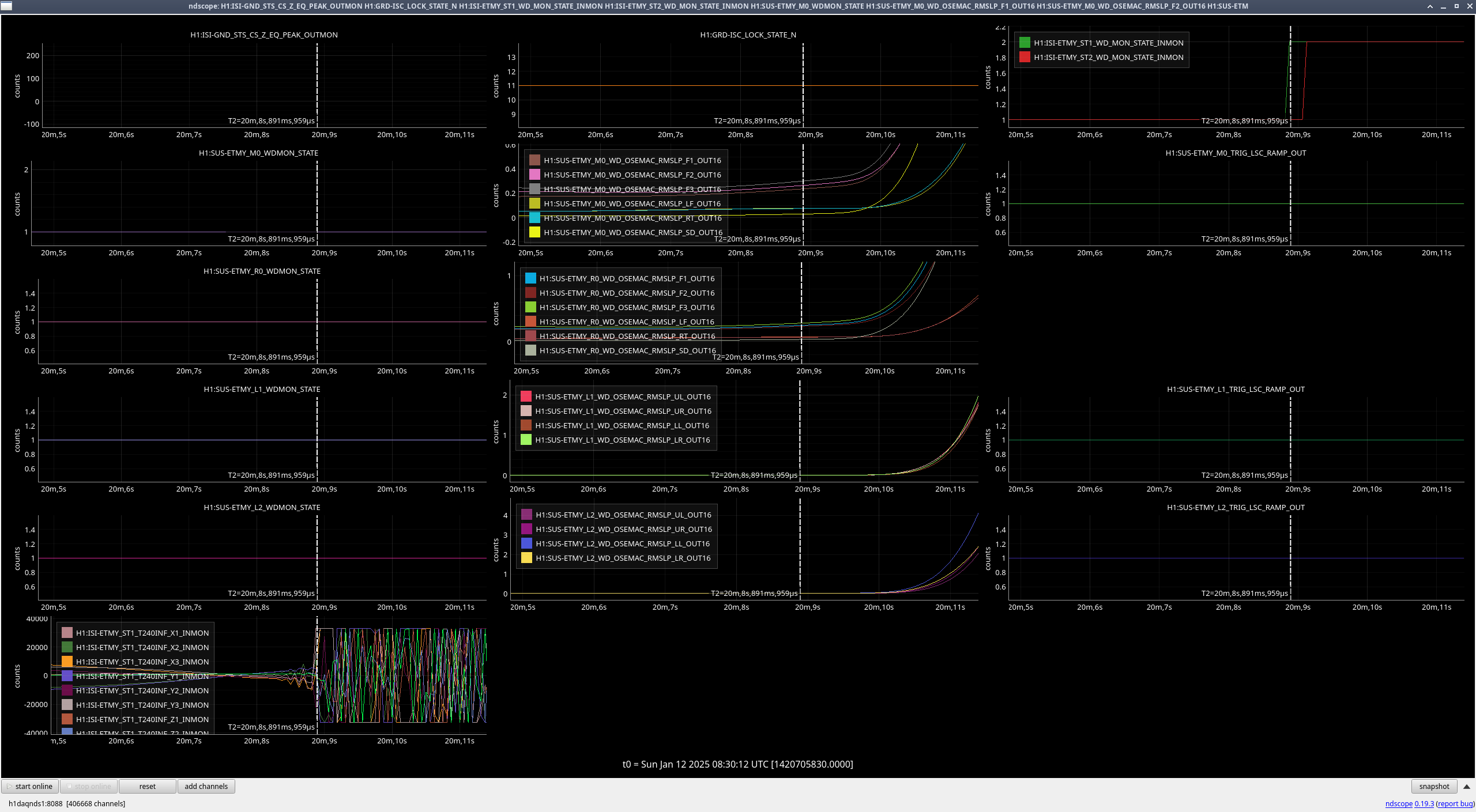This screenshot has height=812, width=1476.
Task: Click the H1:ISI-ETMY_ST1_T240INF_Y1_INMON legend label
Action: [x=142, y=676]
